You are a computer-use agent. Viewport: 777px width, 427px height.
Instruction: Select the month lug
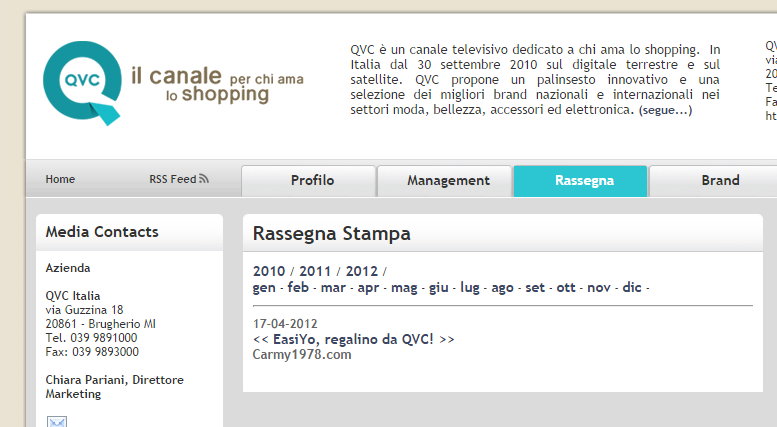(x=470, y=288)
